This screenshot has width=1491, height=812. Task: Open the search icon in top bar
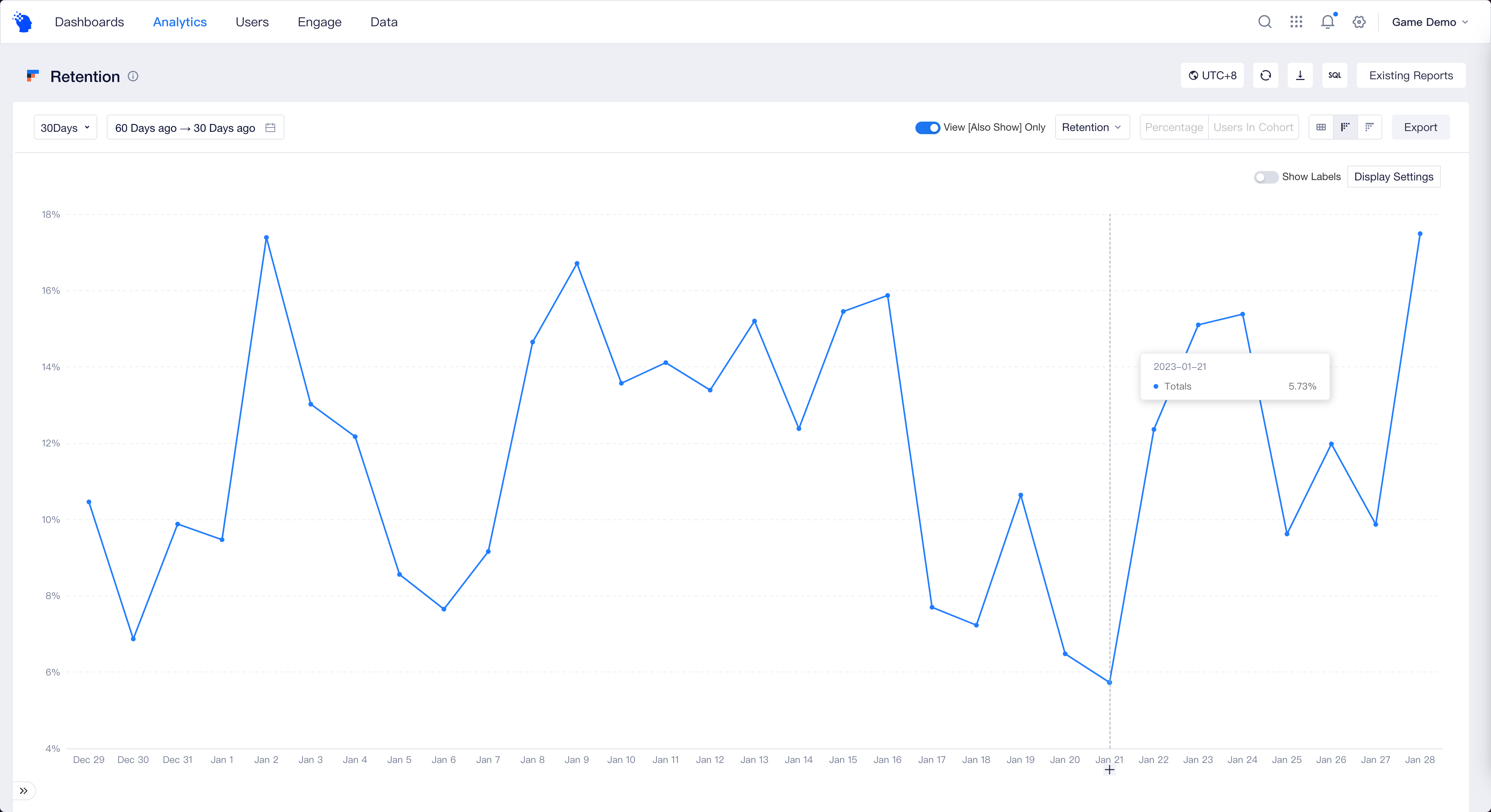pos(1265,22)
